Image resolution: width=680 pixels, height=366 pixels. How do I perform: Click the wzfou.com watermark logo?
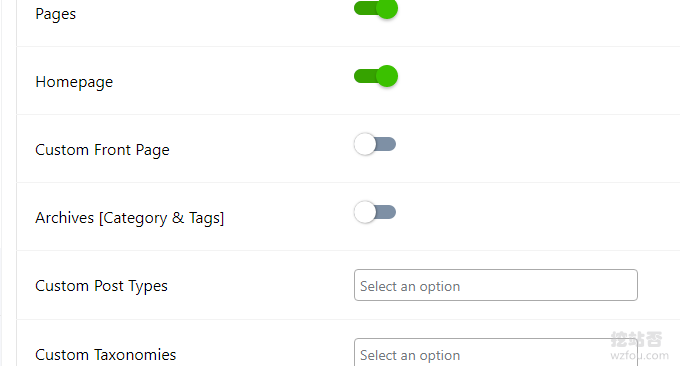[x=637, y=346]
